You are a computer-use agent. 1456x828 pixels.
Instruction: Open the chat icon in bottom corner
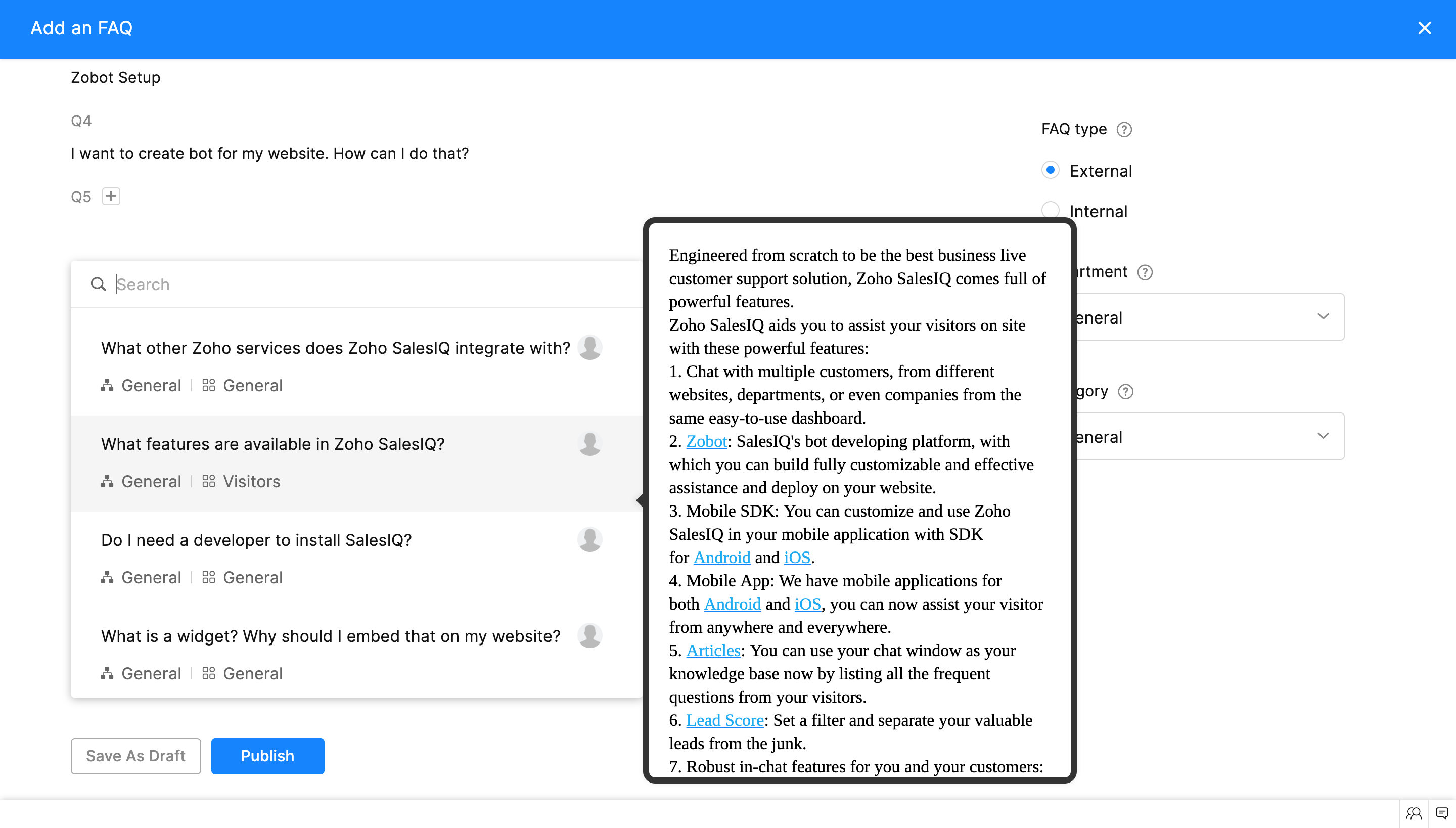click(x=1442, y=813)
